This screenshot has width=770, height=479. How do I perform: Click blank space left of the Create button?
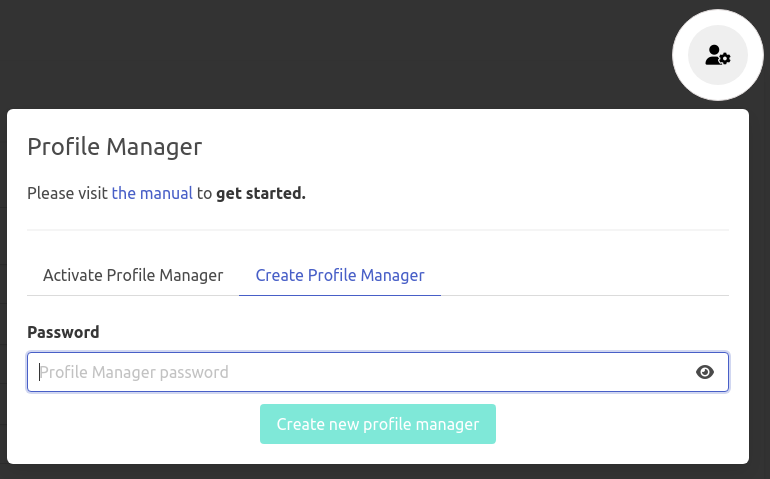140,424
